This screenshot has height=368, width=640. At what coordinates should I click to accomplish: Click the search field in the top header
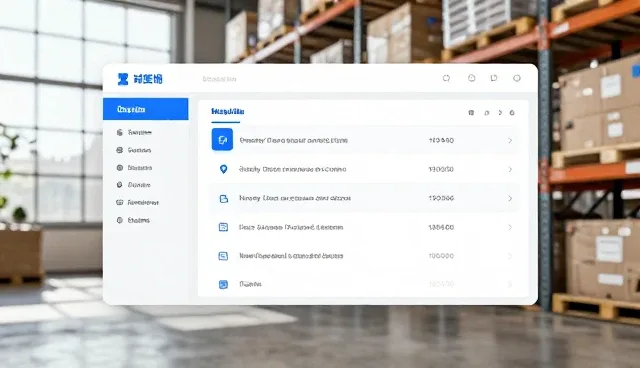point(220,79)
